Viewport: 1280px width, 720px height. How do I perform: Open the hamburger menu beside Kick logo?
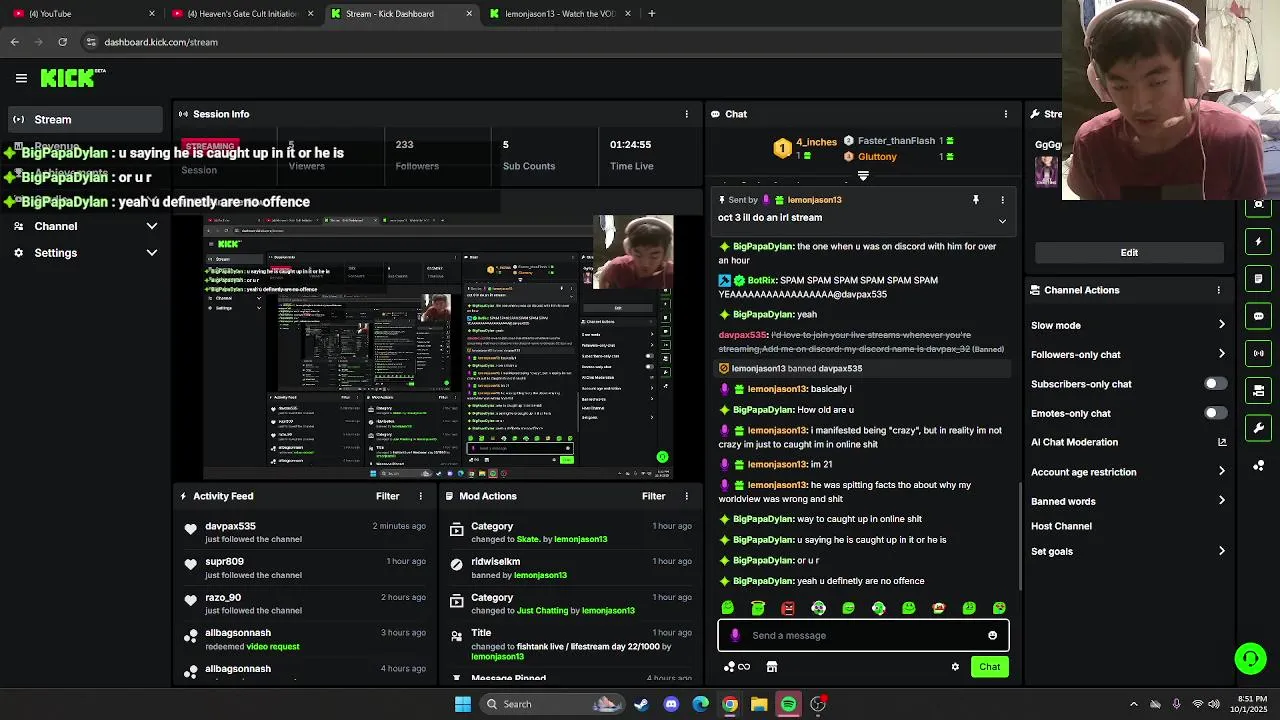[x=21, y=78]
